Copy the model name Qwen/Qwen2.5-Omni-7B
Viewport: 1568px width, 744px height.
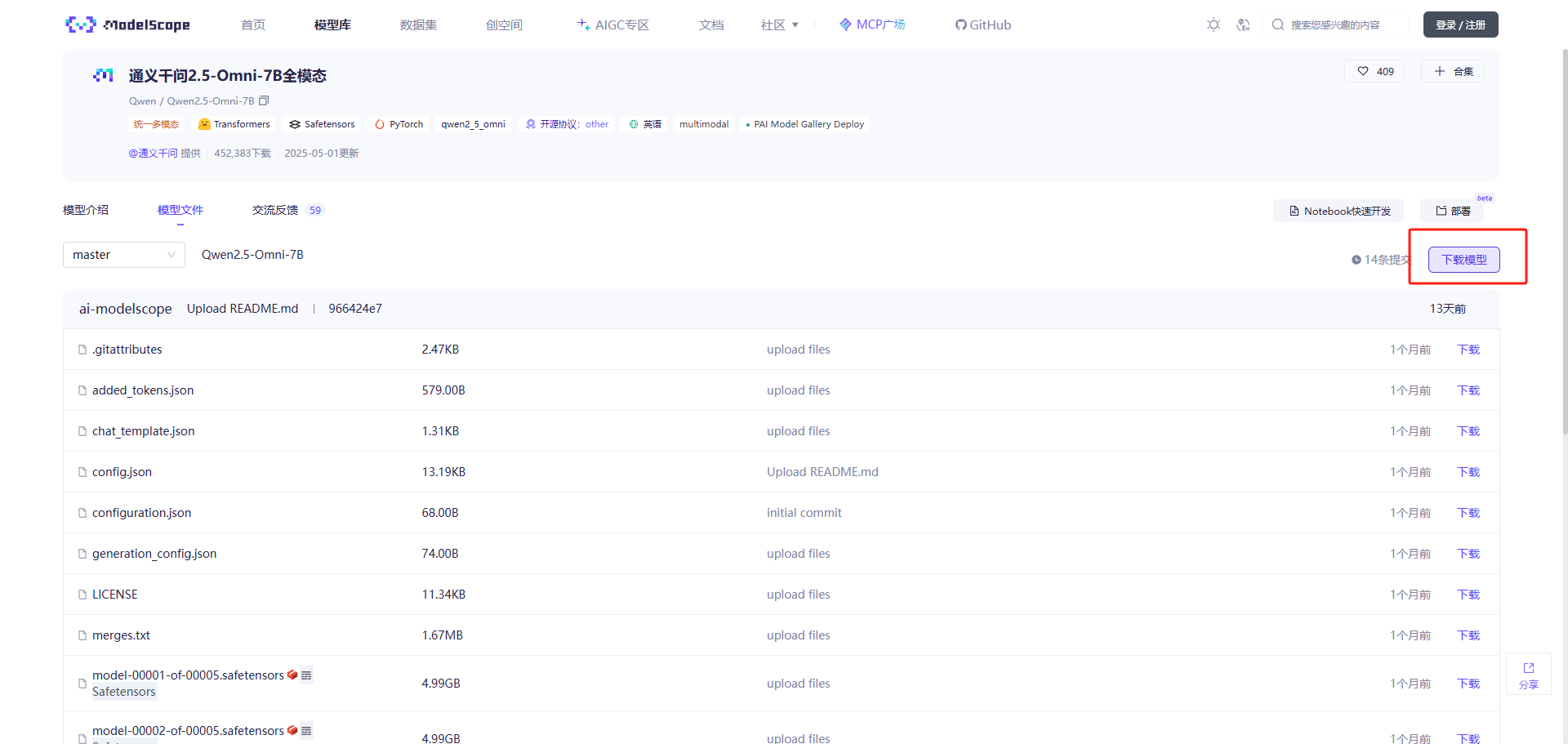[264, 100]
